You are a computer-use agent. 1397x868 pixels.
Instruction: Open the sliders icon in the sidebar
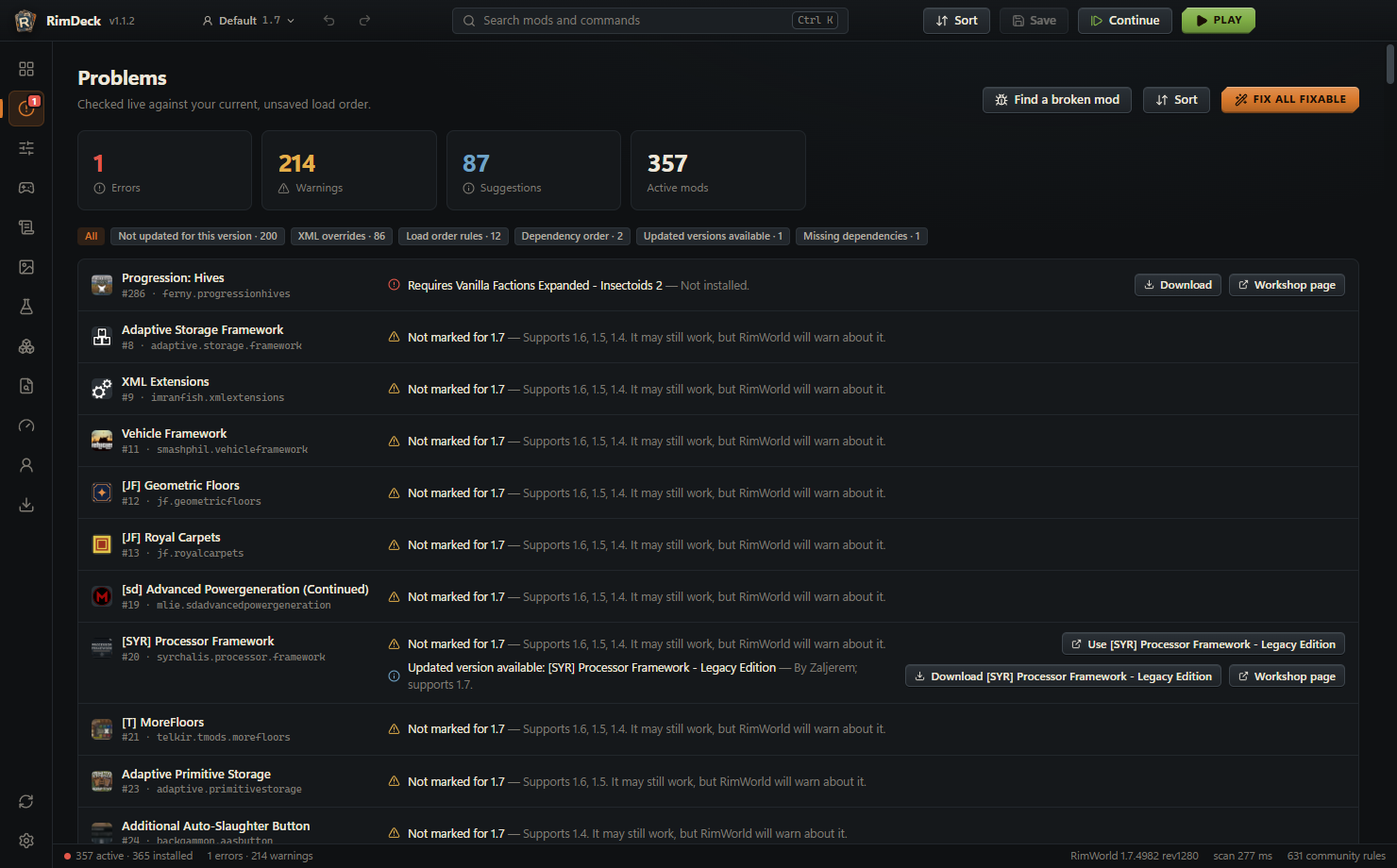click(x=26, y=148)
